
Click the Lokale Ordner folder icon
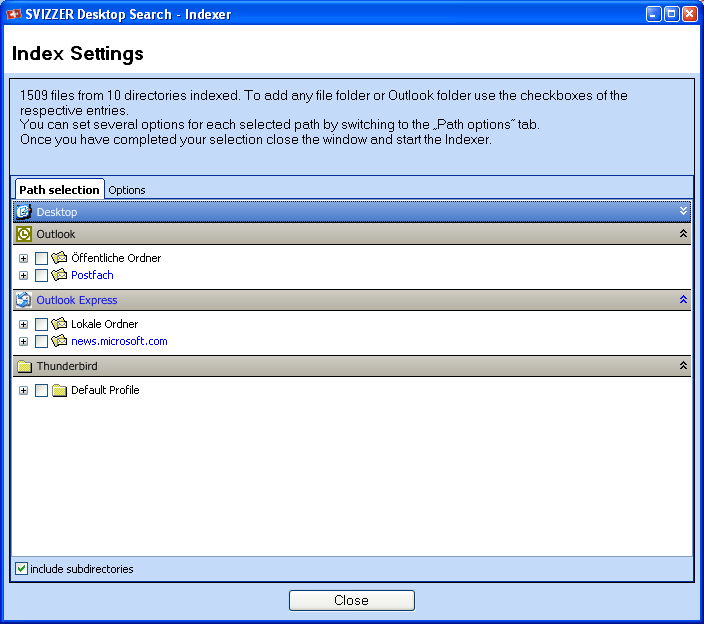59,324
